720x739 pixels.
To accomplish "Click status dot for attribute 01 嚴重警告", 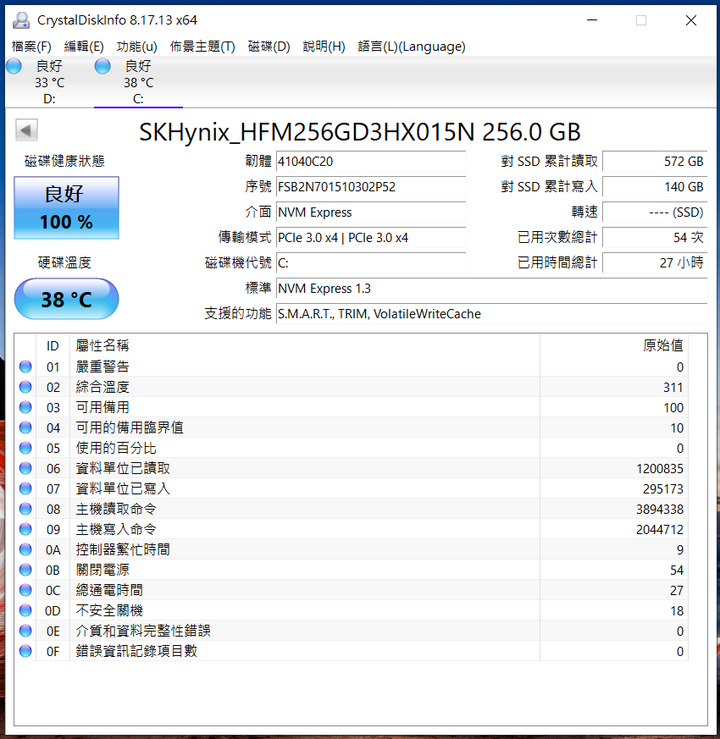I will (25, 367).
